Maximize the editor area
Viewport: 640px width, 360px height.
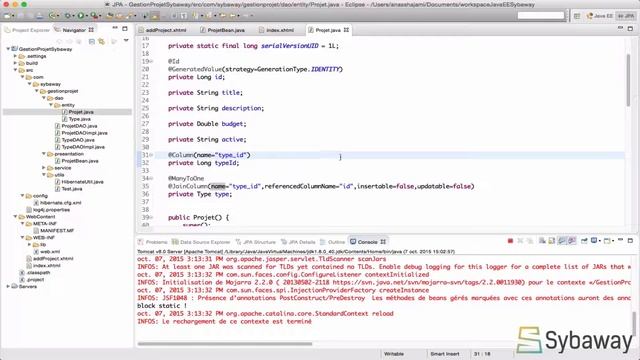coord(630,28)
